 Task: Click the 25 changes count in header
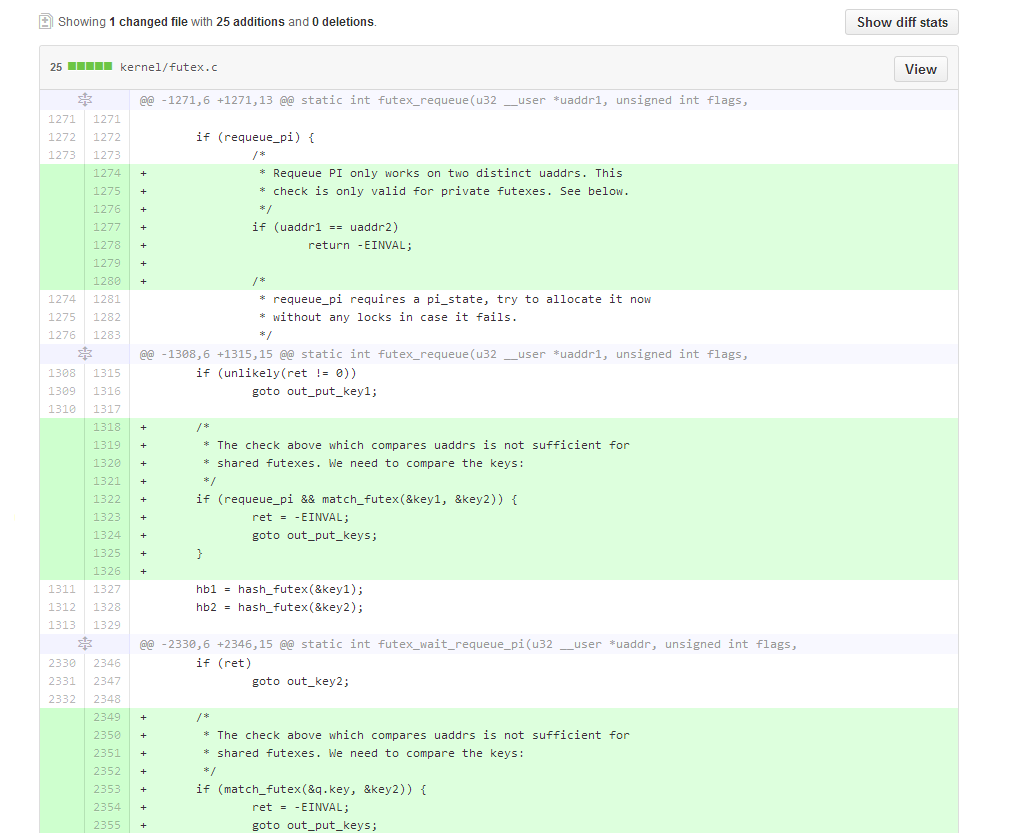tap(56, 68)
